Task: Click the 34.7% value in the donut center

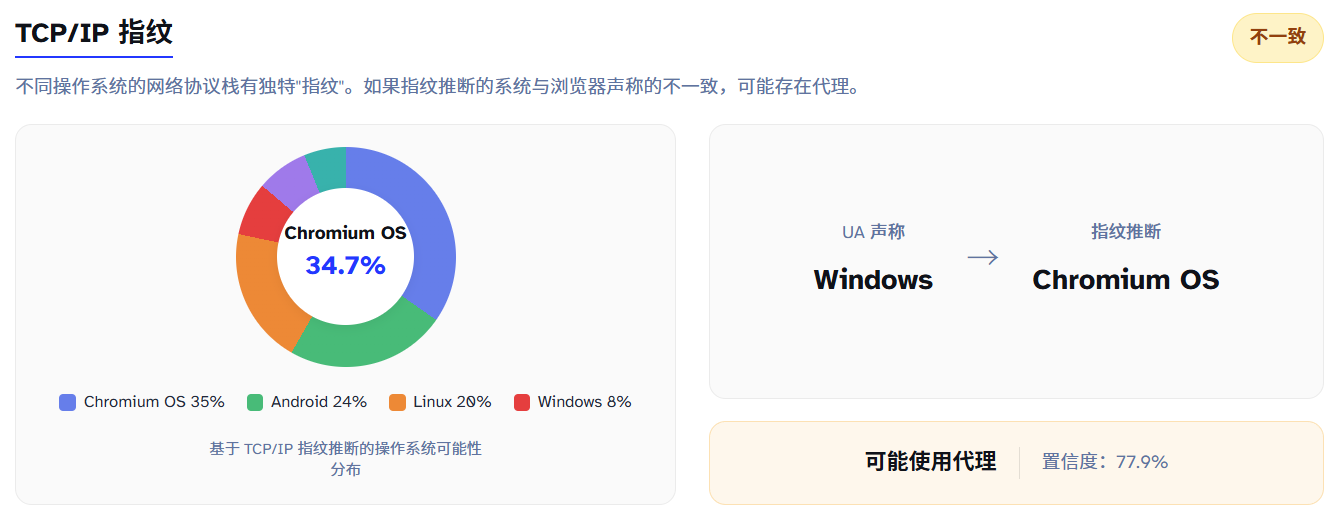Action: pyautogui.click(x=345, y=265)
